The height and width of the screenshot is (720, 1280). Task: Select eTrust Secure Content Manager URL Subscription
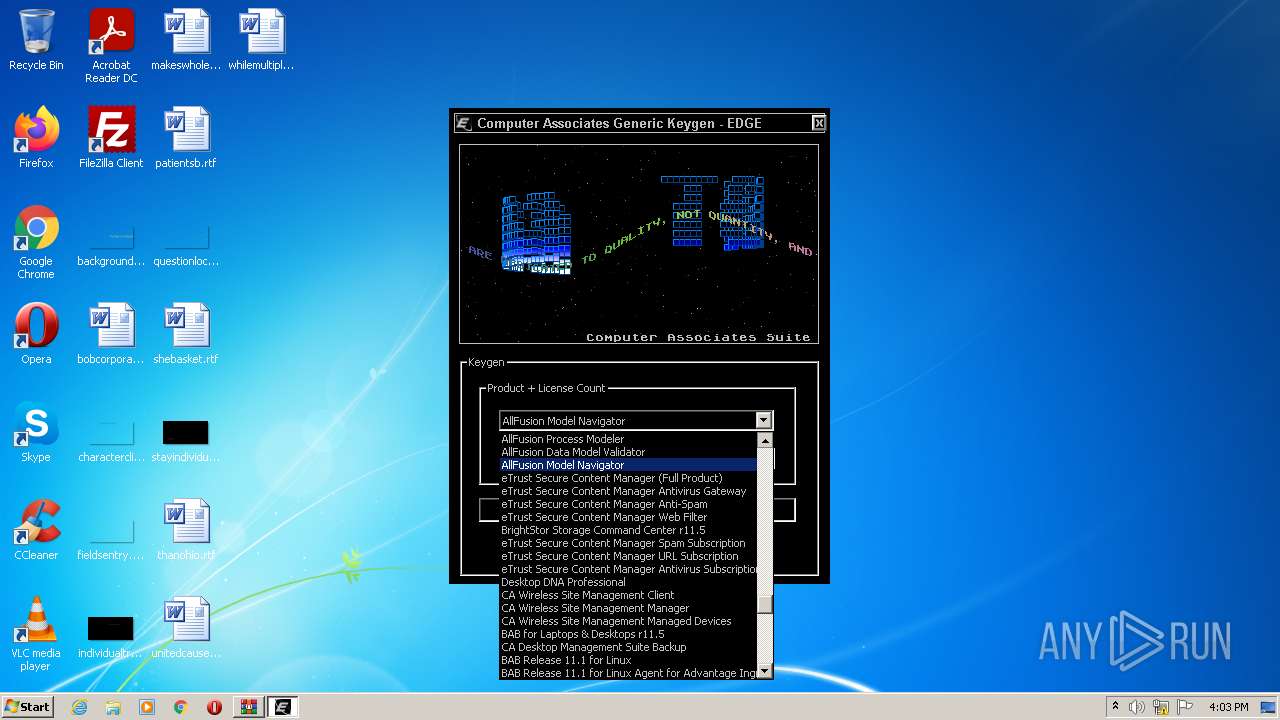click(x=629, y=556)
